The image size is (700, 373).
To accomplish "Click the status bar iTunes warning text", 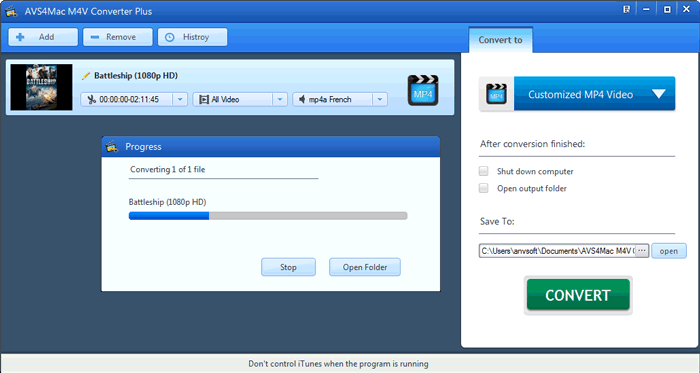I will 338,364.
